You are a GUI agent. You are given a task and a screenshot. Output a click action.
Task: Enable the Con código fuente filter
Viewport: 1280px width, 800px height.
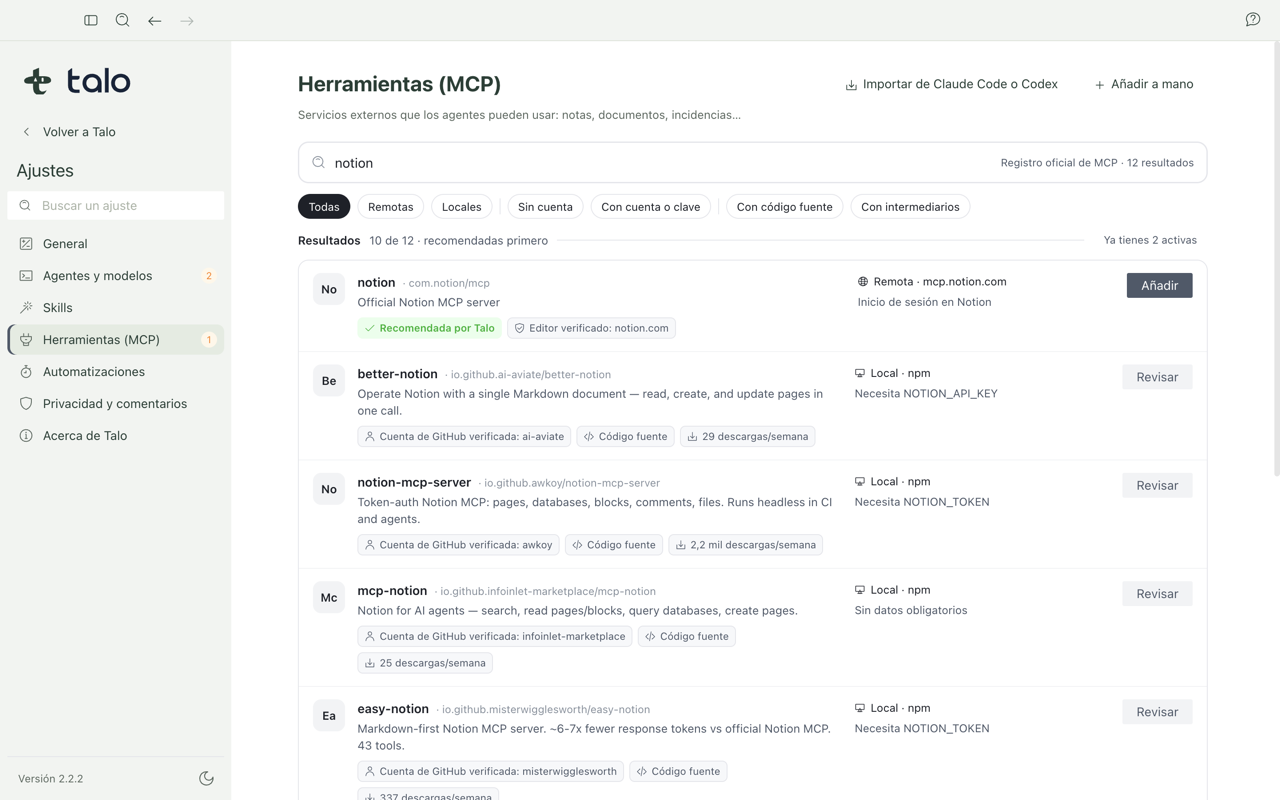pos(784,207)
